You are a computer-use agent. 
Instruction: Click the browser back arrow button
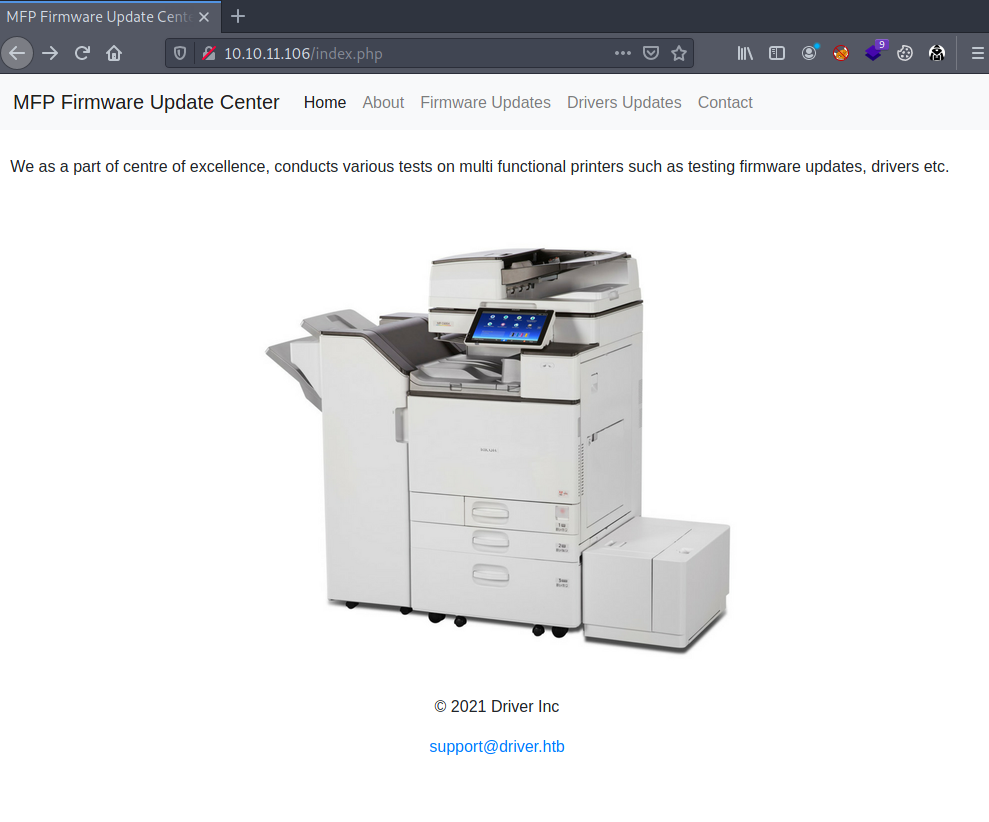pos(17,53)
